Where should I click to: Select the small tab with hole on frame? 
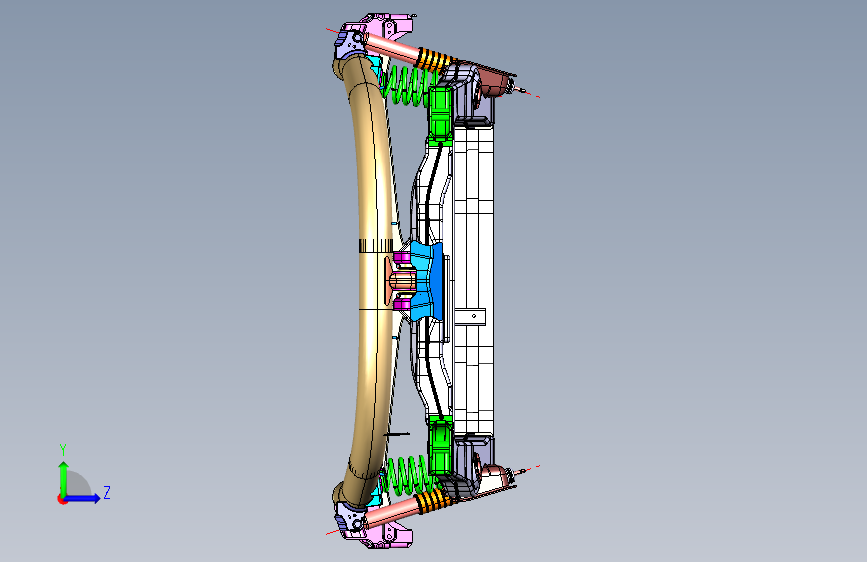471,316
